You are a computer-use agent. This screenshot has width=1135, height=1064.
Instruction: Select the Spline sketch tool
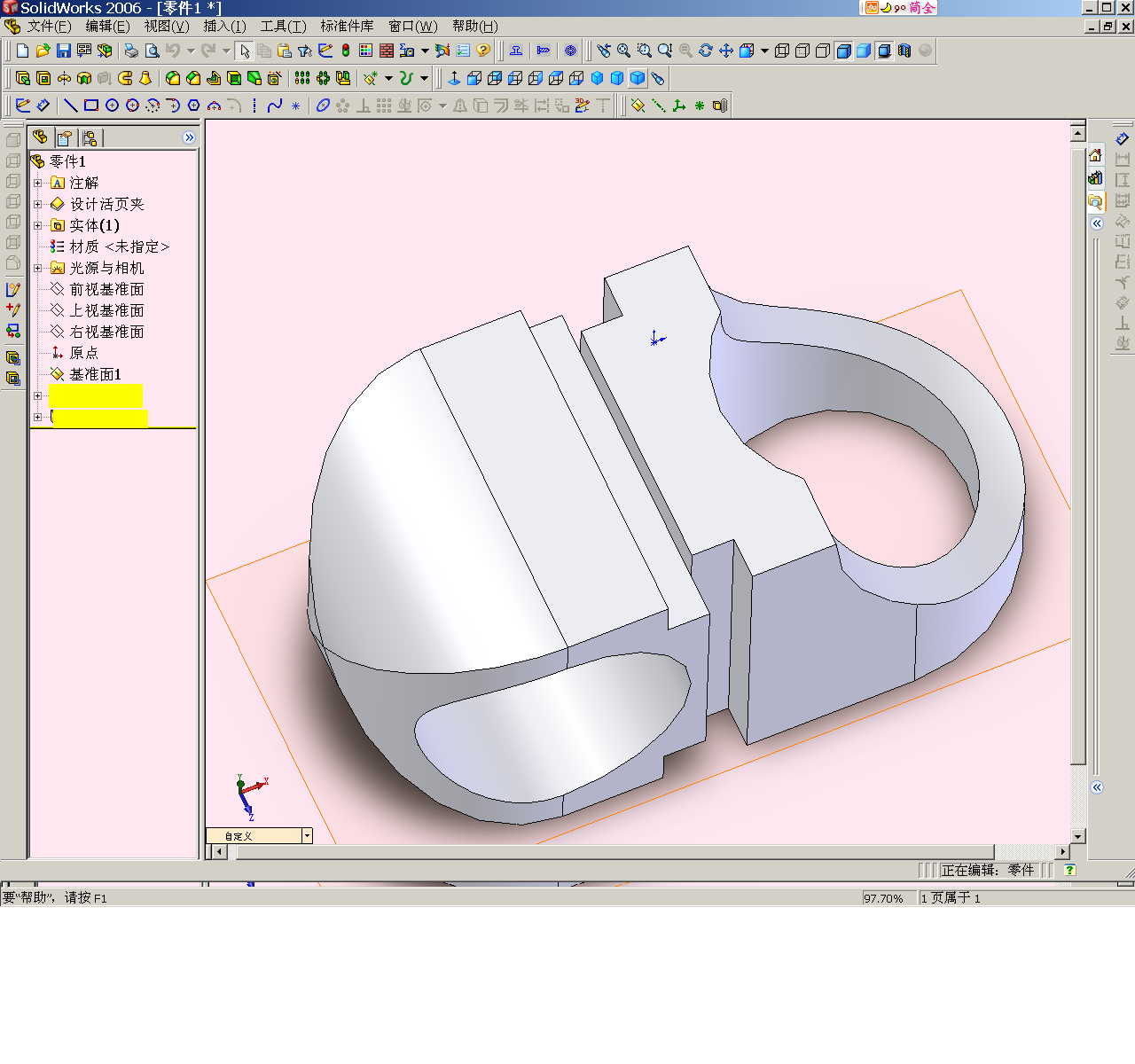pyautogui.click(x=275, y=106)
